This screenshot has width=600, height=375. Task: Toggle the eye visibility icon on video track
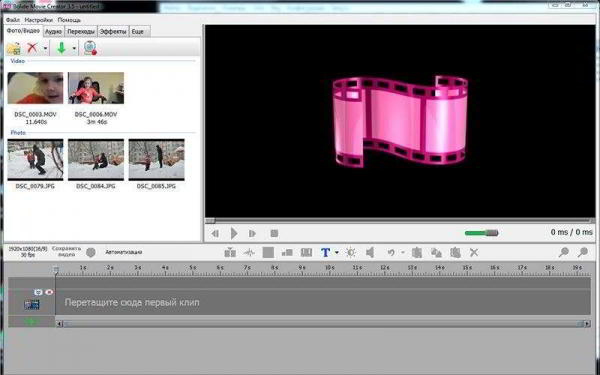click(49, 292)
